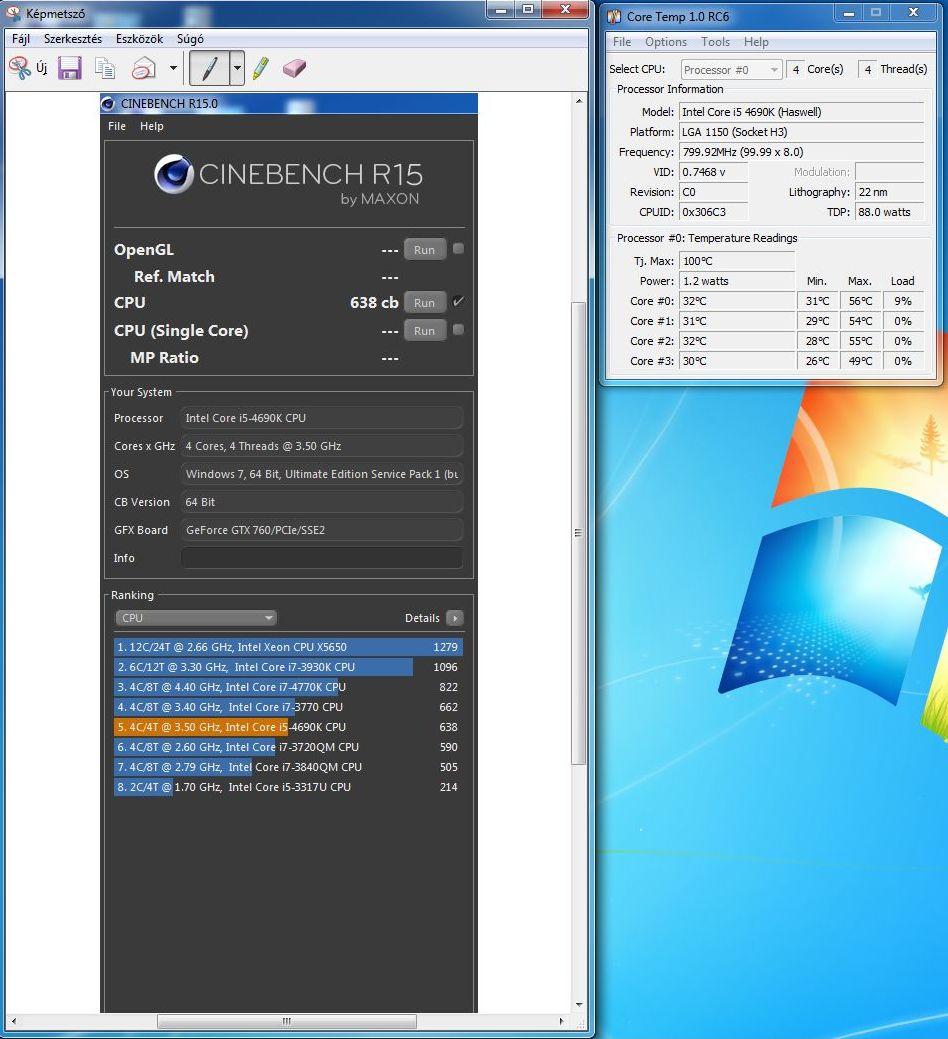Click the TDP 88.0 watts value

(x=890, y=212)
